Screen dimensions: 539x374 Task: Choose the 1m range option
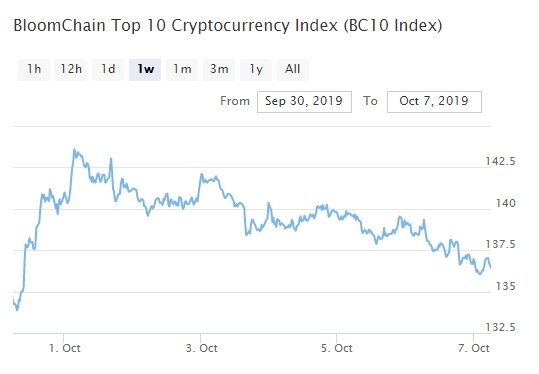coord(182,69)
